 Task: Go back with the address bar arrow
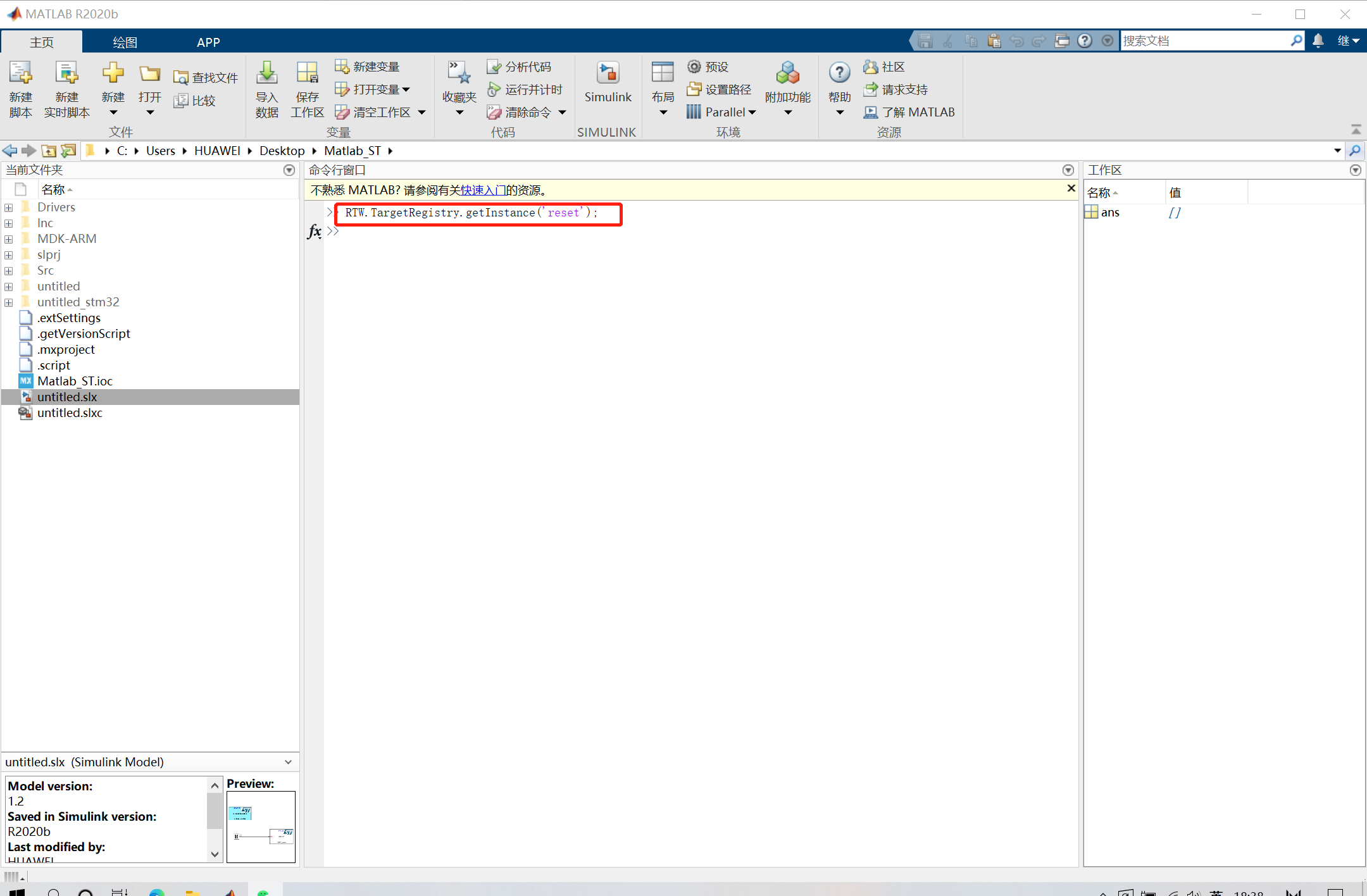point(9,151)
